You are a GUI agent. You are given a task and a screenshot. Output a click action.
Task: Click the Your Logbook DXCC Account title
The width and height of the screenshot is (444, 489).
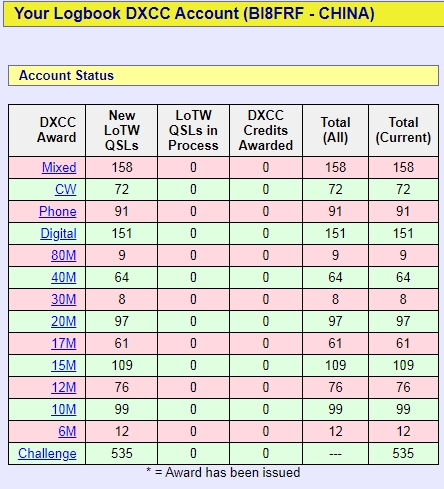click(x=194, y=14)
